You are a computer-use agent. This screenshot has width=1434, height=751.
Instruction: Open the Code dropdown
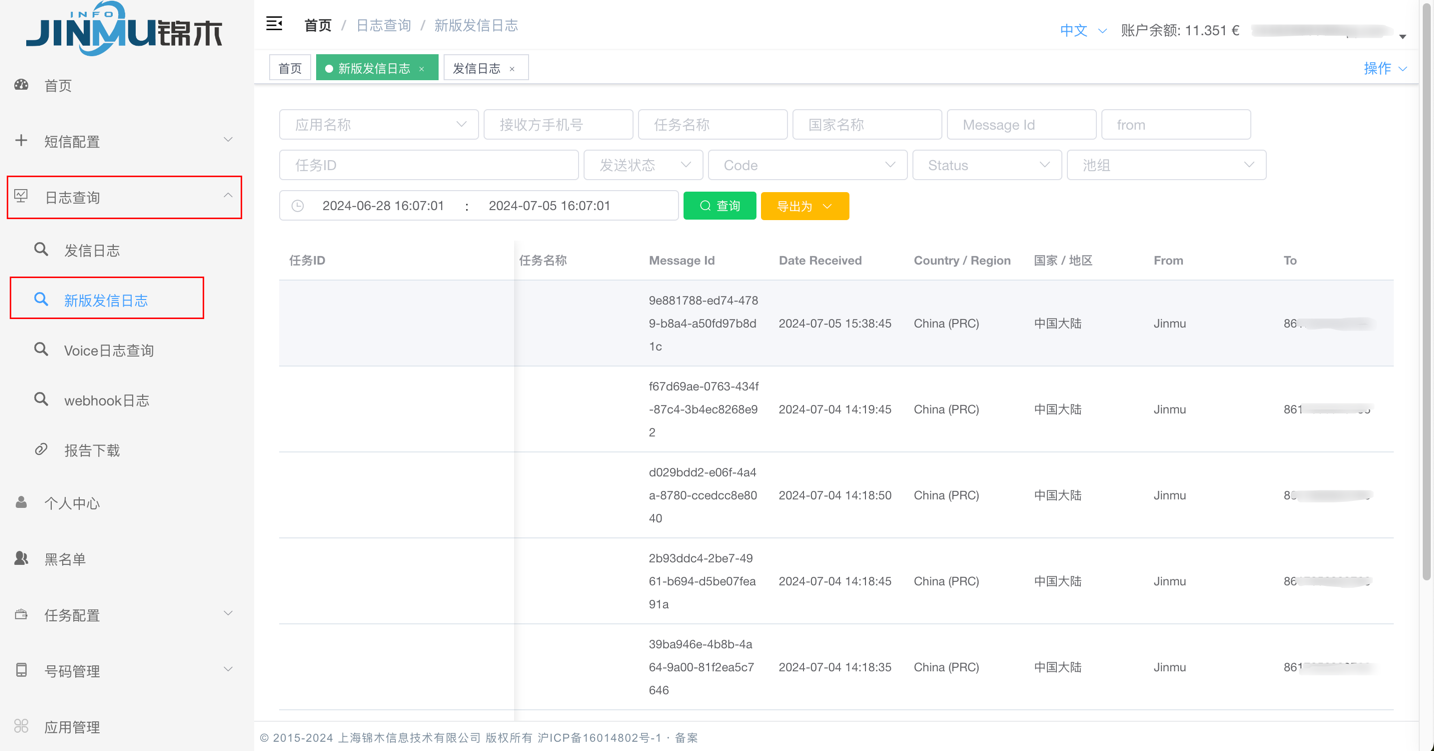[808, 165]
